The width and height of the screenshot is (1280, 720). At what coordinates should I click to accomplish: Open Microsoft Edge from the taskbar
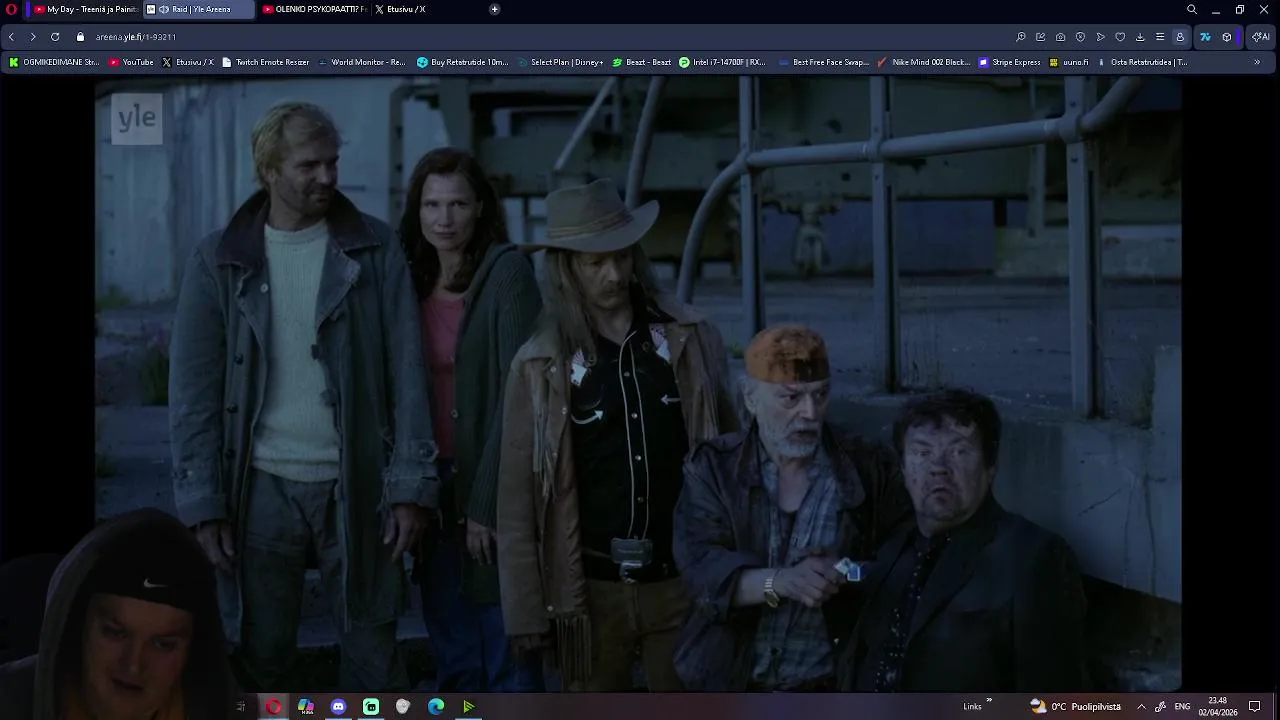[x=436, y=707]
